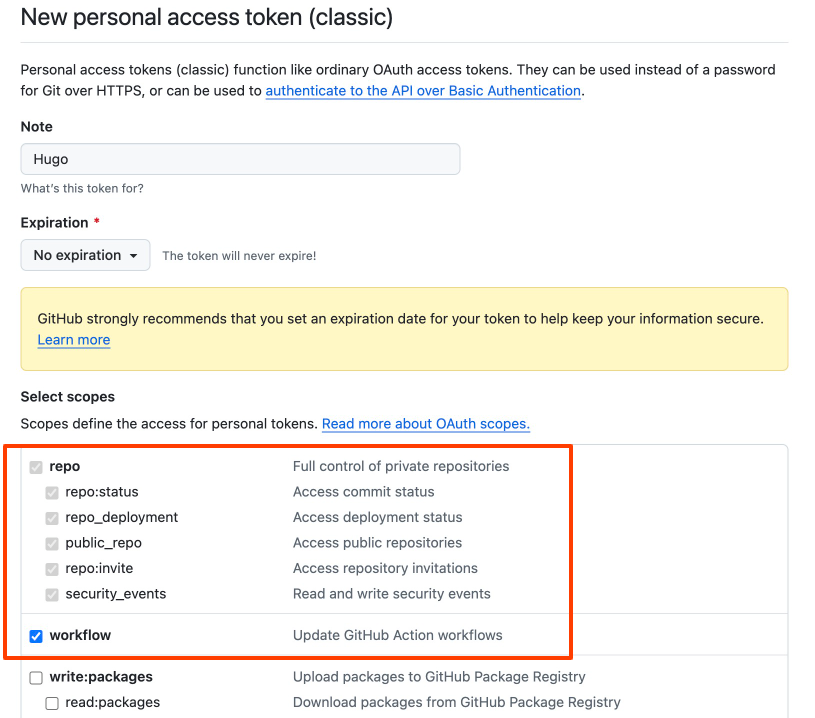815x718 pixels.
Task: Toggle the security_events checkbox
Action: [x=52, y=594]
